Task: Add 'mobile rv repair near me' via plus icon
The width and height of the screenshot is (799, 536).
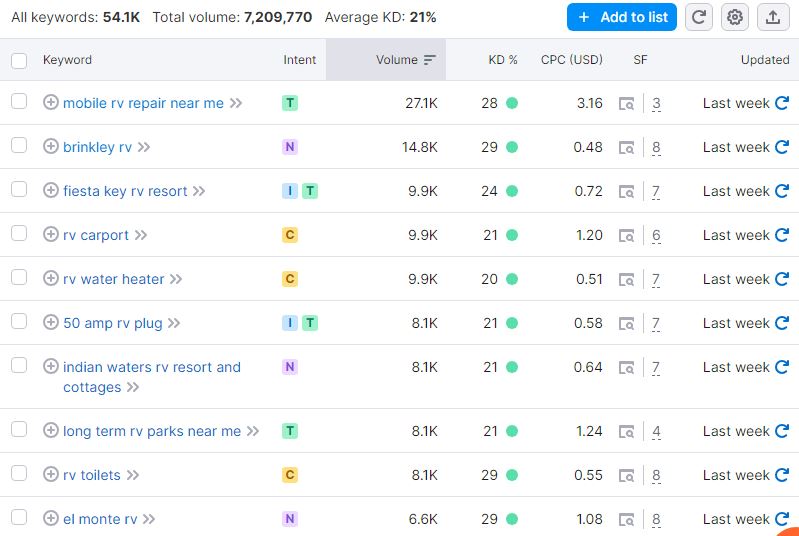Action: tap(50, 102)
